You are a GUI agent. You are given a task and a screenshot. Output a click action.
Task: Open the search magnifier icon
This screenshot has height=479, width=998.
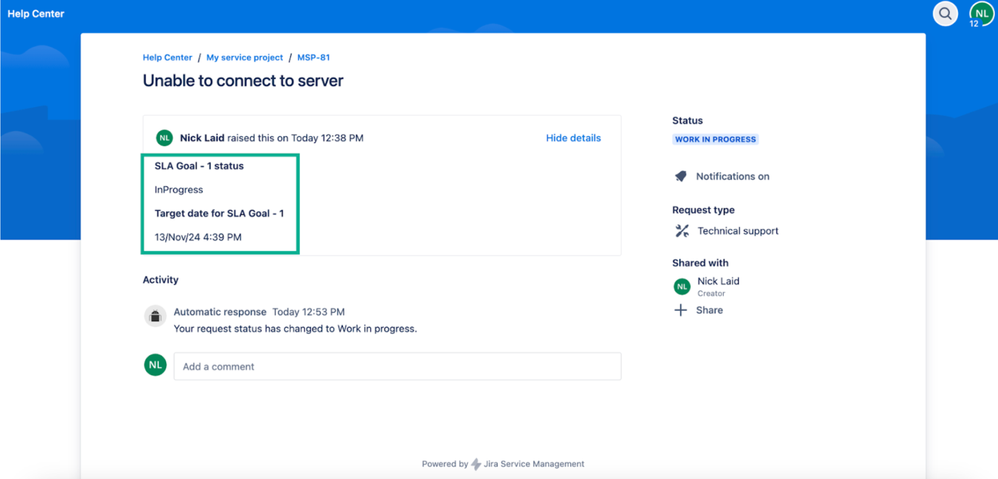click(x=945, y=13)
